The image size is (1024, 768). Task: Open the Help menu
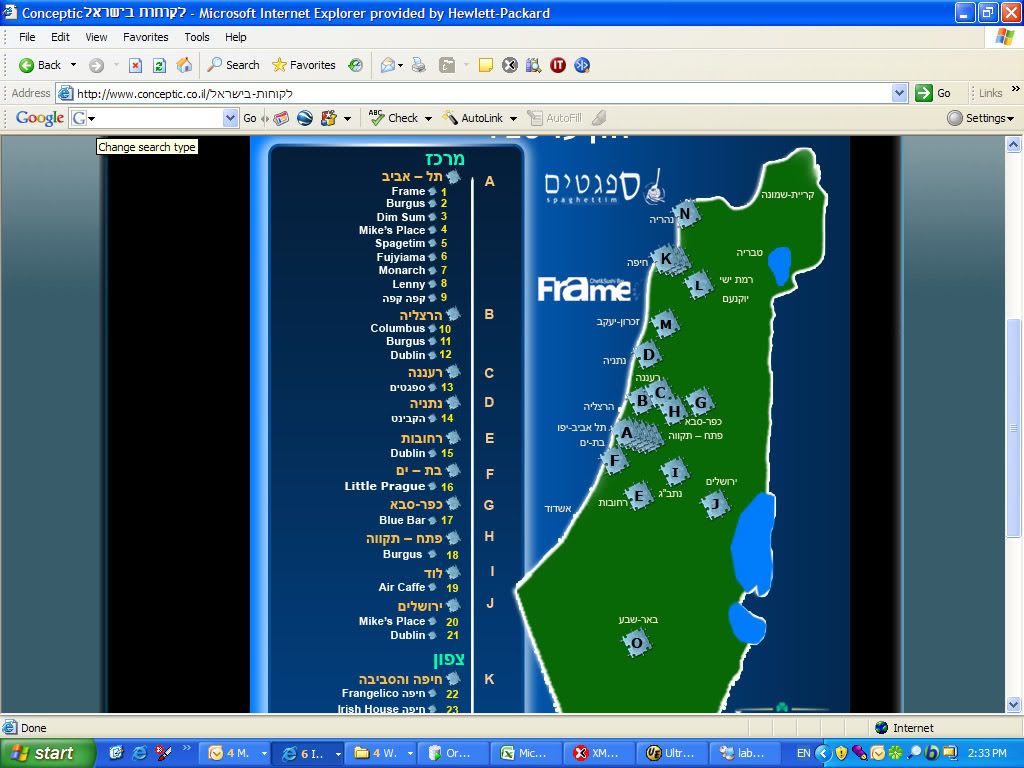(x=236, y=37)
